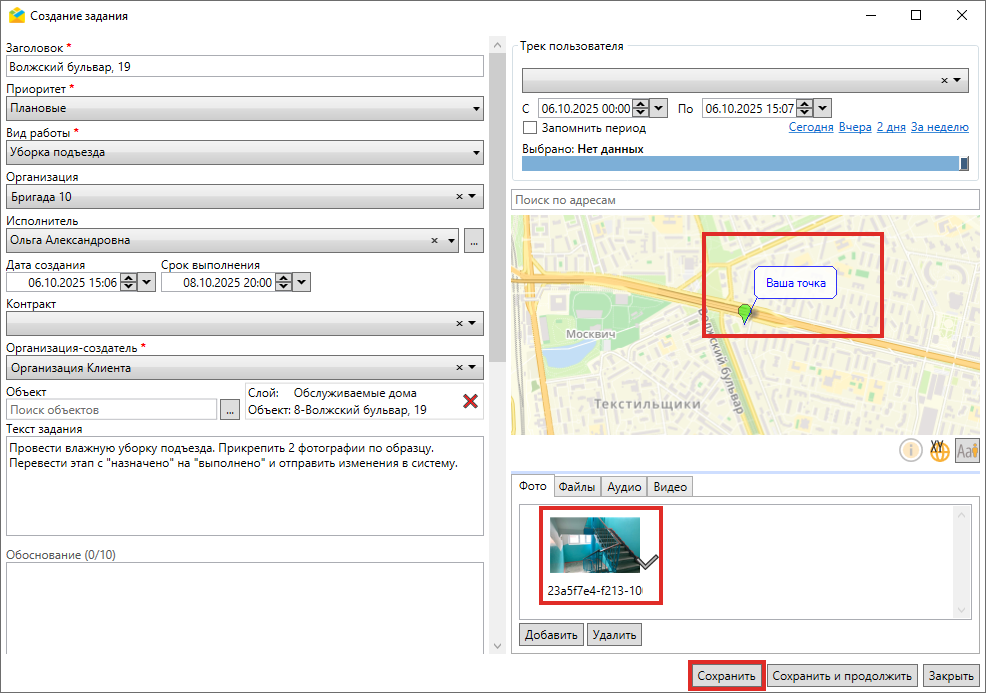Click the Вчера period link

click(x=855, y=128)
